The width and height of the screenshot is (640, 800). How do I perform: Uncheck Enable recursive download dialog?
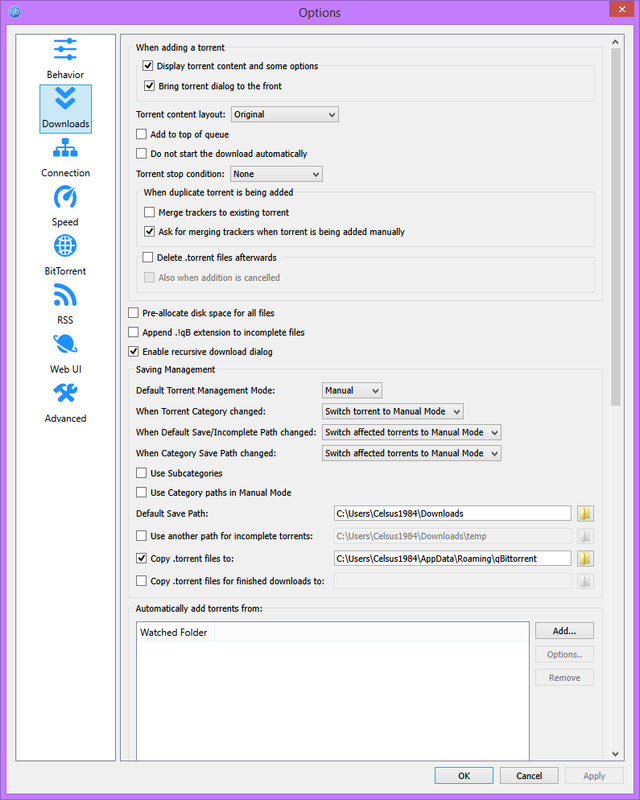pos(133,352)
